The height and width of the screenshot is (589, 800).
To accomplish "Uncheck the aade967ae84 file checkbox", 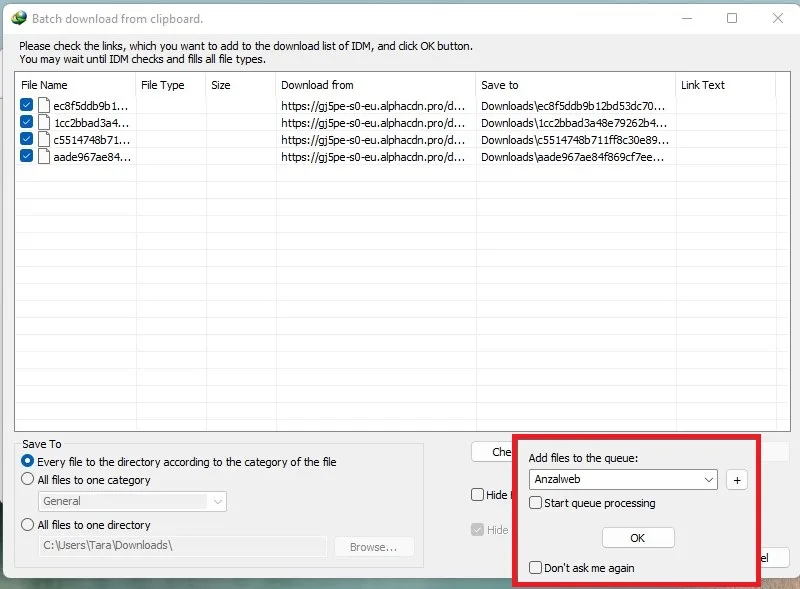I will (27, 156).
